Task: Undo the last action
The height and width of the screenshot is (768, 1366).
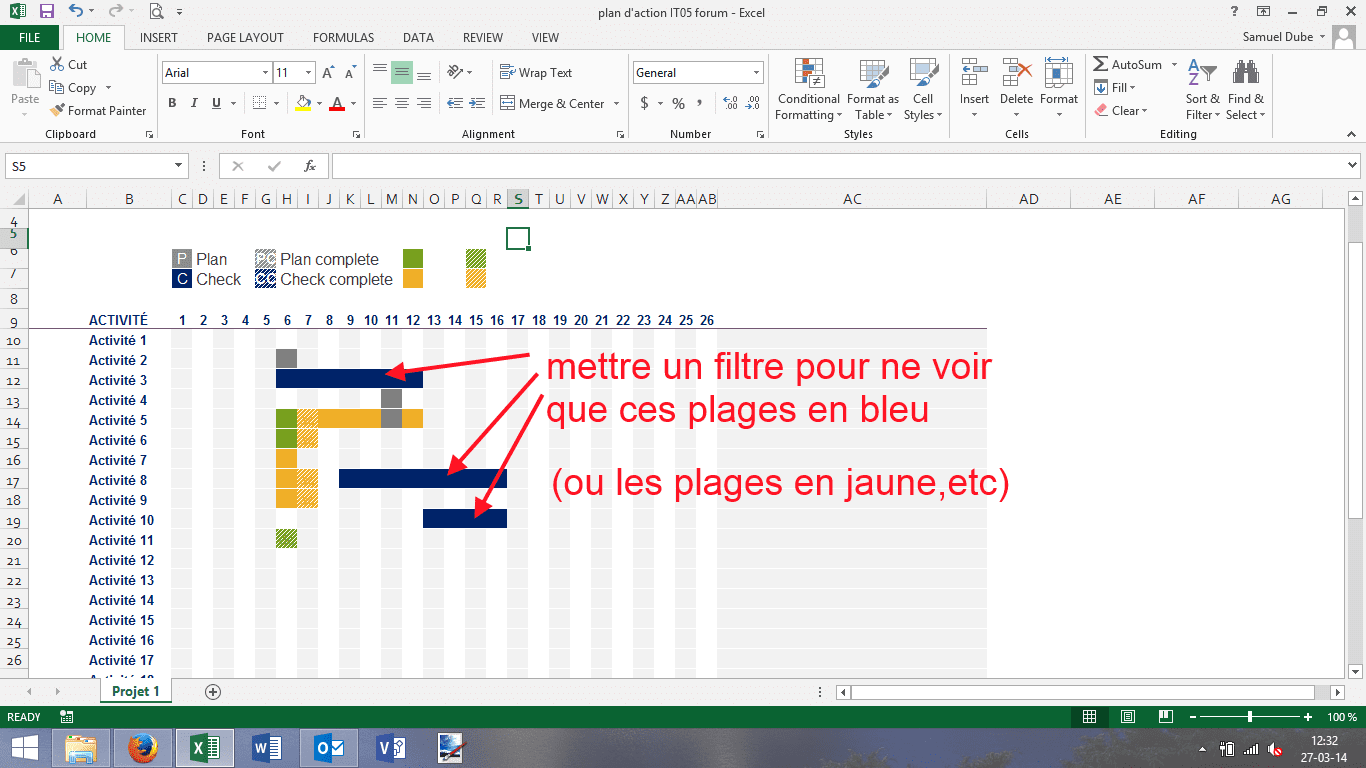Action: click(x=77, y=12)
